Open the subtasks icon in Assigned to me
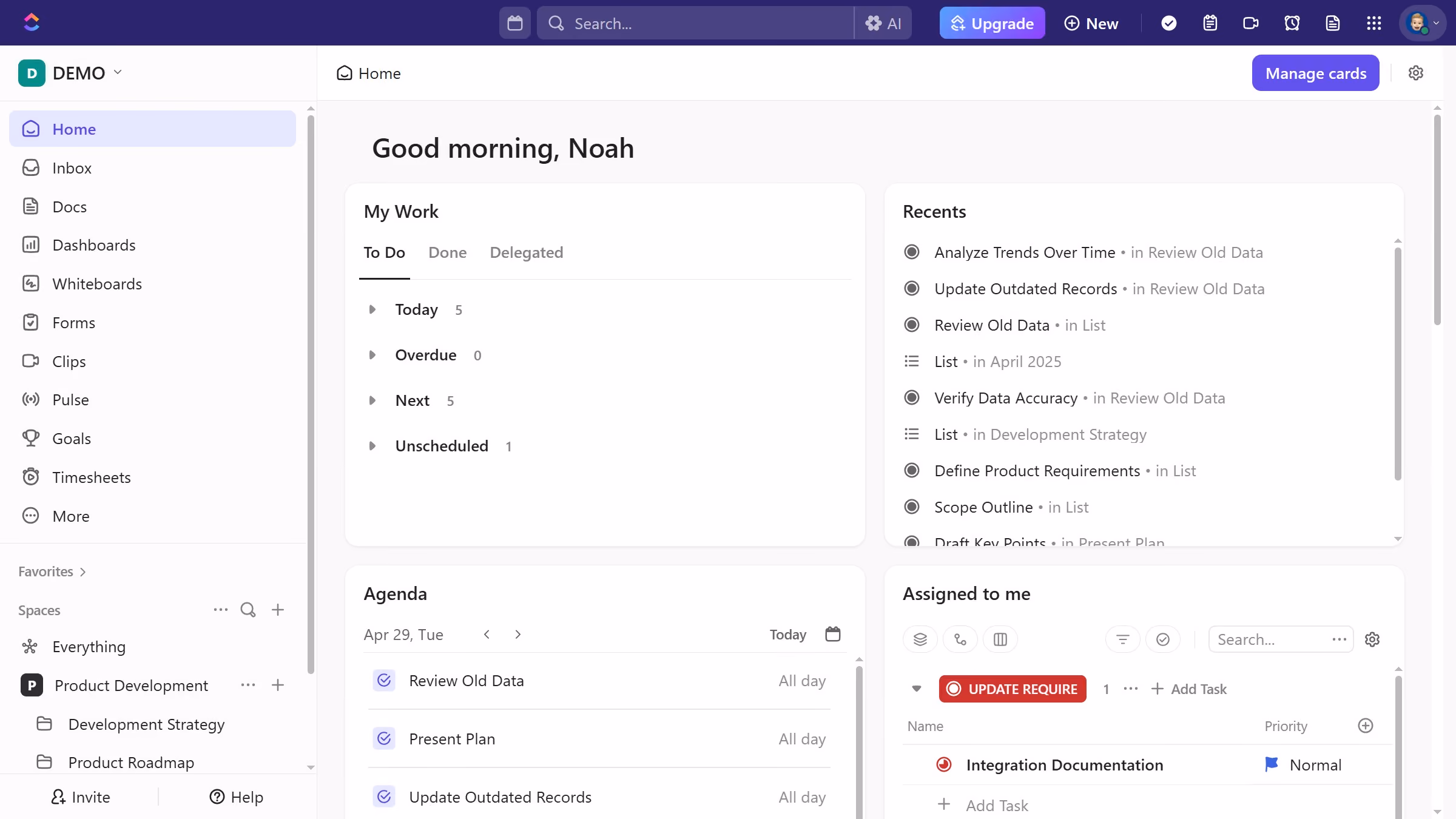 pos(960,639)
